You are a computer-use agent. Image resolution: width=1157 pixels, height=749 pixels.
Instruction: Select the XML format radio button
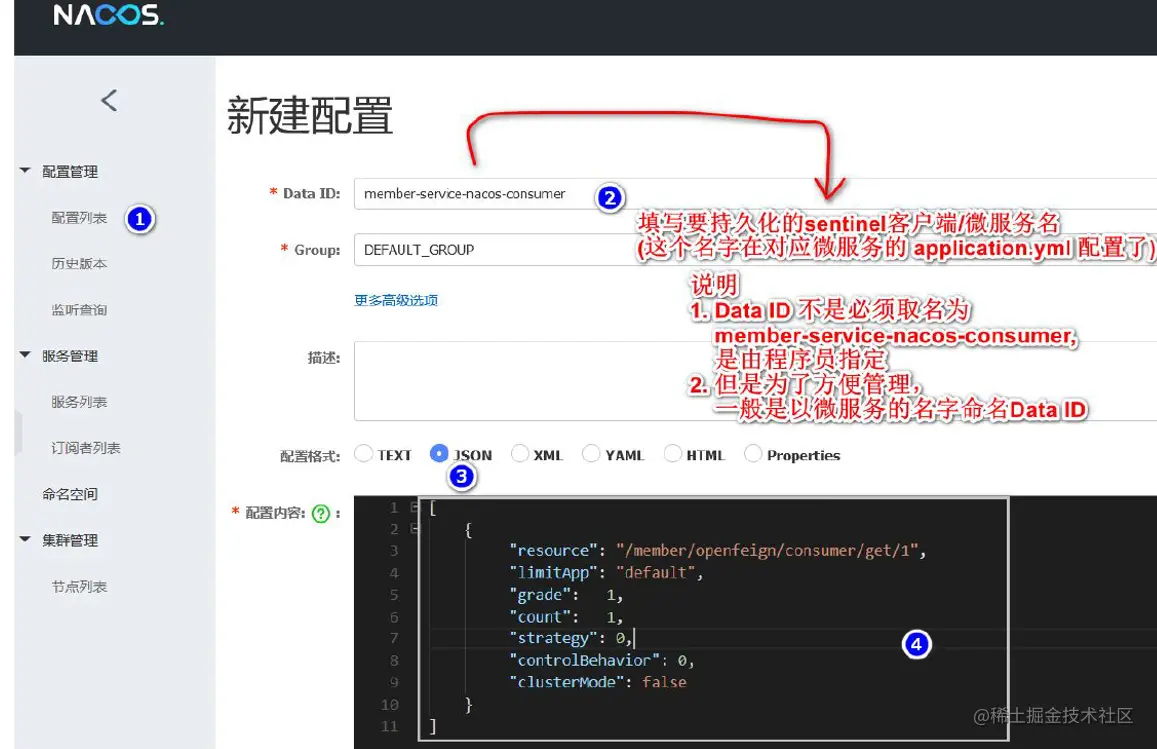pos(520,453)
